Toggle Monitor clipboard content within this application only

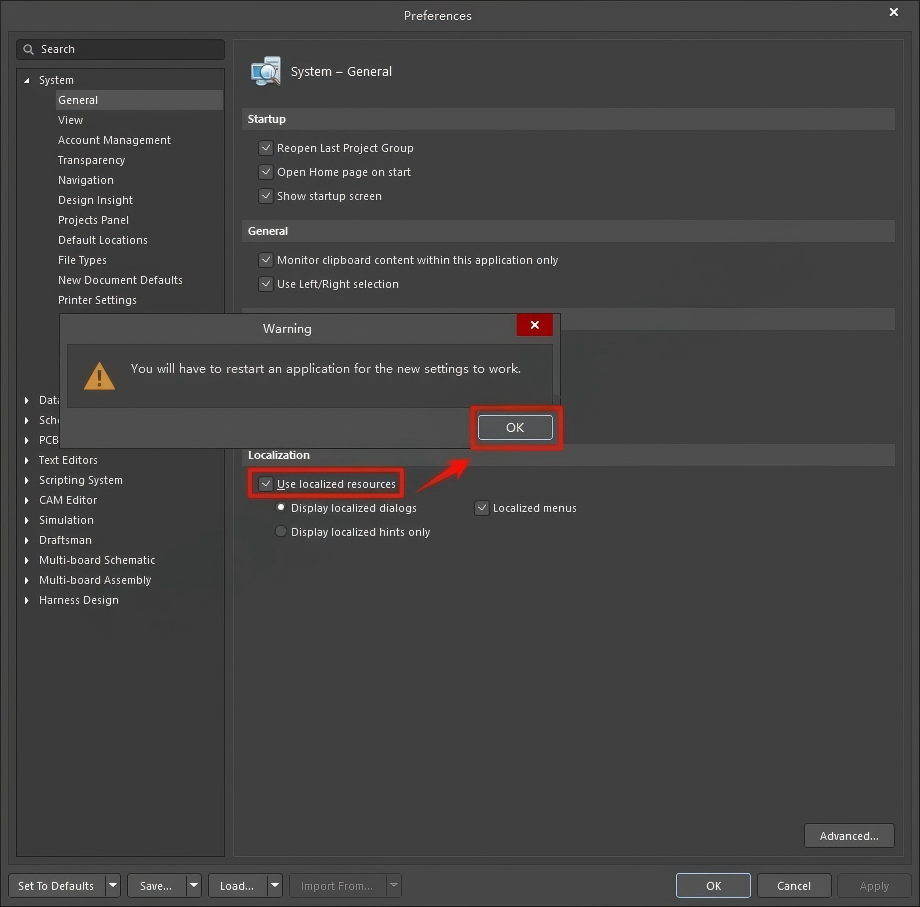pyautogui.click(x=266, y=260)
